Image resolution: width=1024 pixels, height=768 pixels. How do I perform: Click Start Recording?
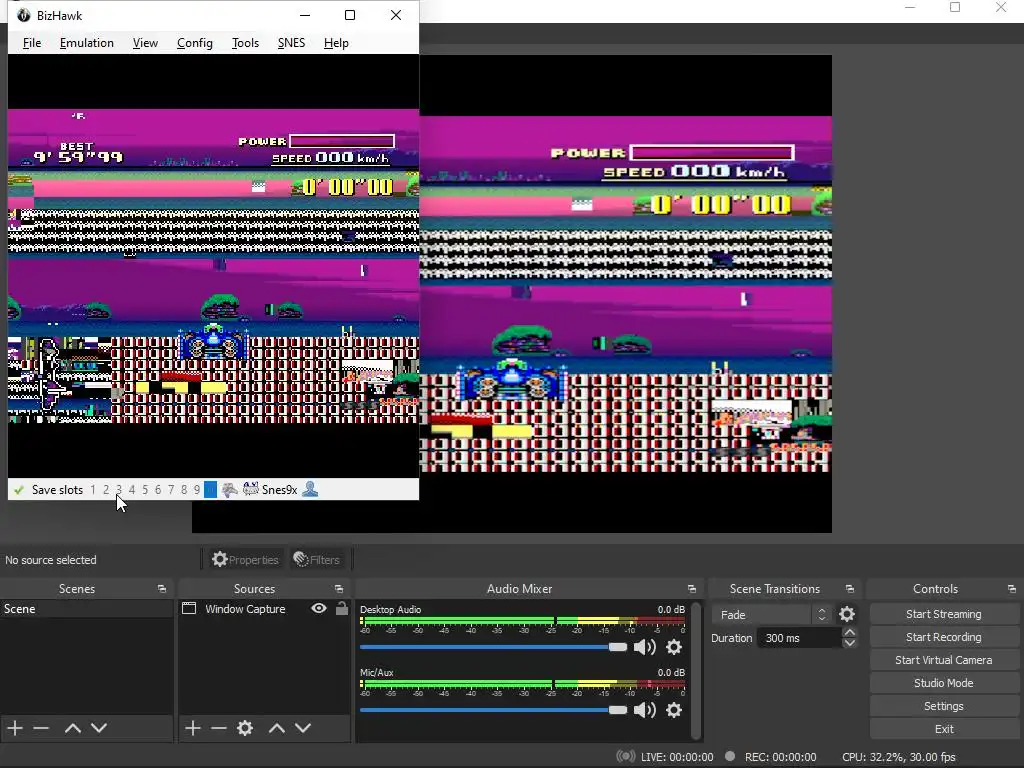point(944,637)
